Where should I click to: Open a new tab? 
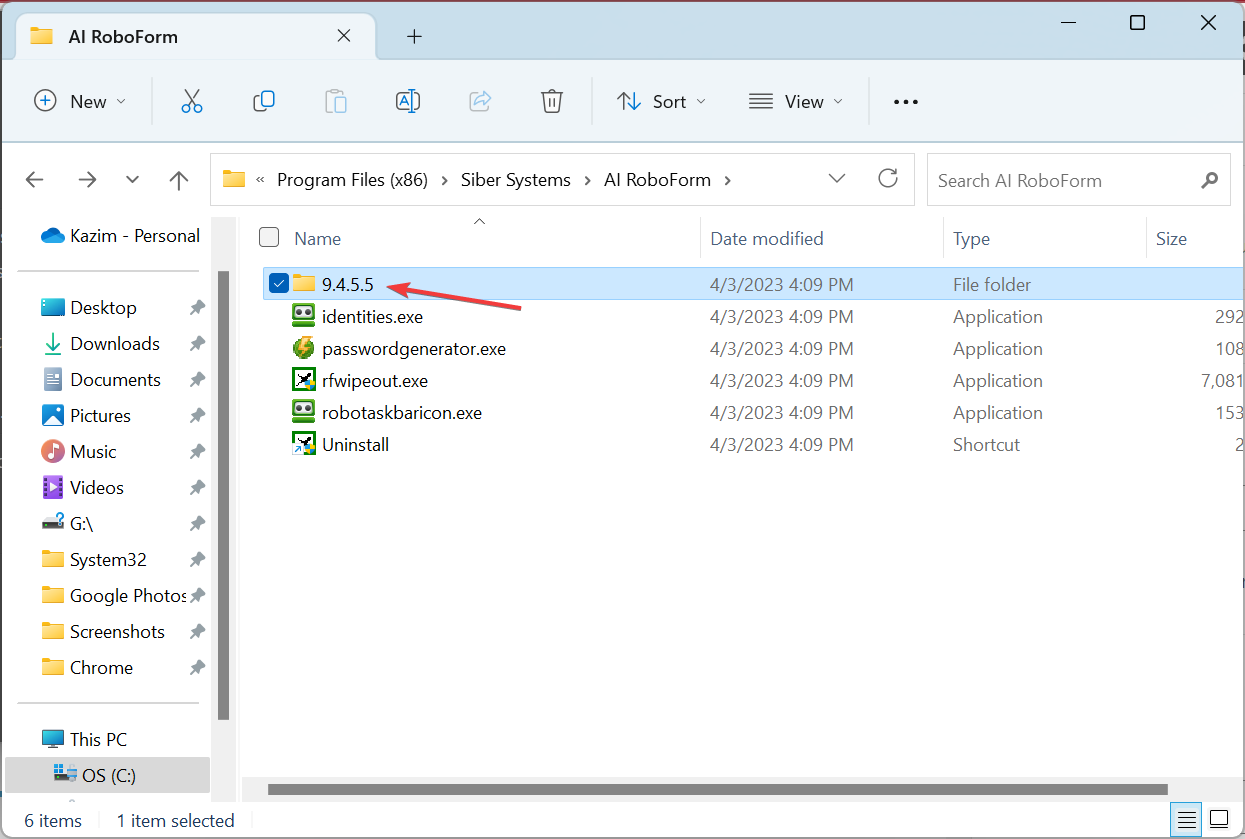pyautogui.click(x=414, y=36)
